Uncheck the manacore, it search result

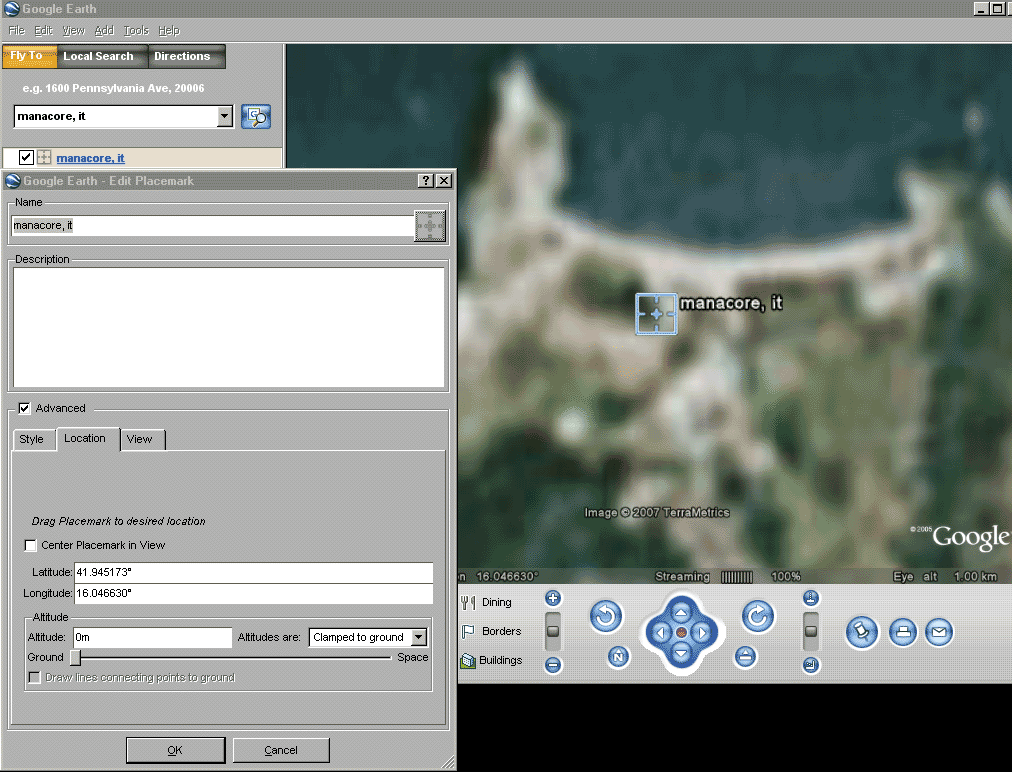pyautogui.click(x=26, y=158)
